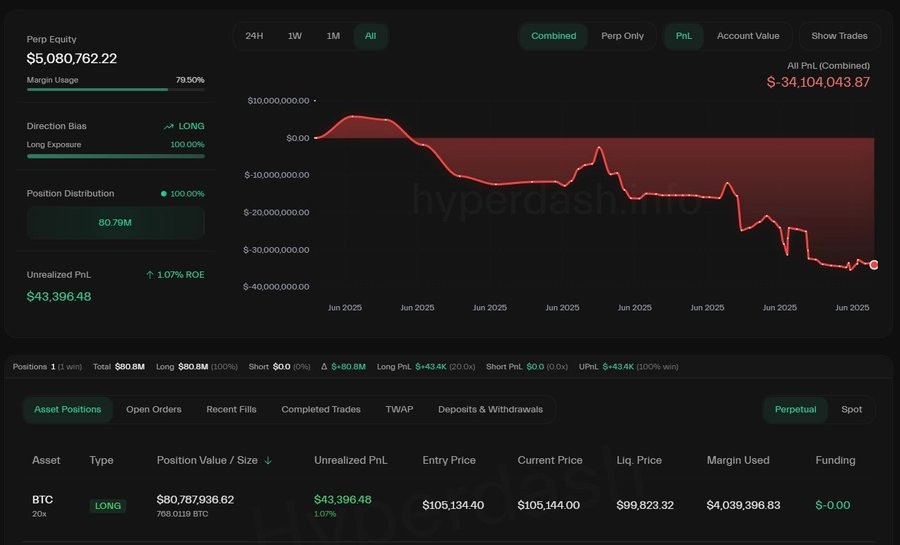
Task: Click the Perp Equity value $5,080,762.22
Action: 72,59
